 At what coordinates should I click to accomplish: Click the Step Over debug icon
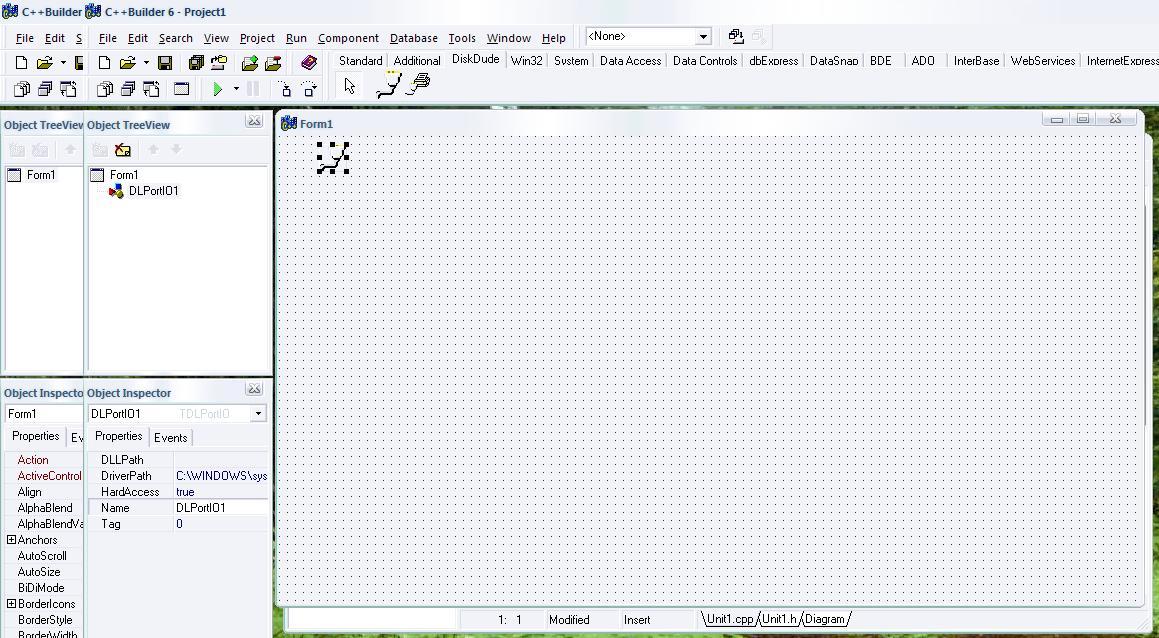tap(310, 89)
